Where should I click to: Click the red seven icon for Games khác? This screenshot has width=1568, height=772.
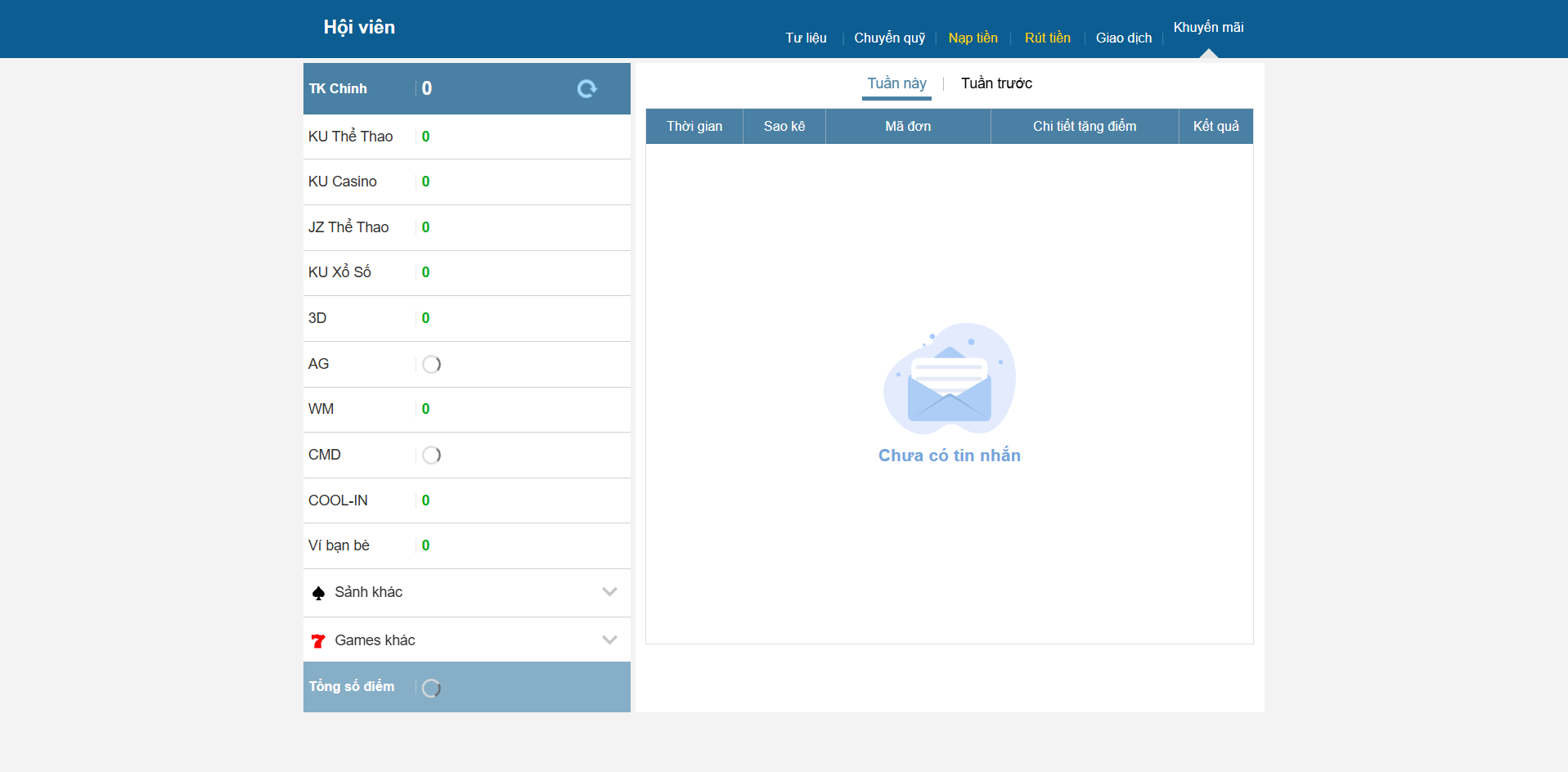pos(318,641)
